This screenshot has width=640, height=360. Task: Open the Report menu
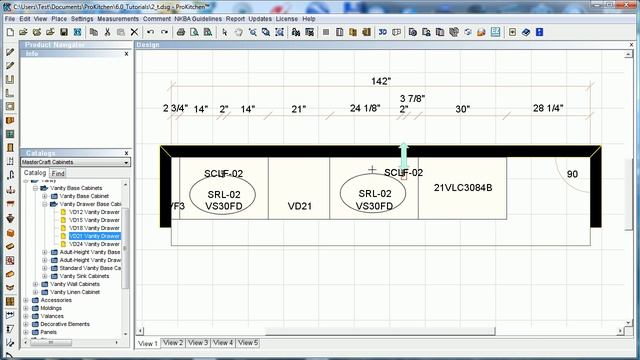[236, 19]
